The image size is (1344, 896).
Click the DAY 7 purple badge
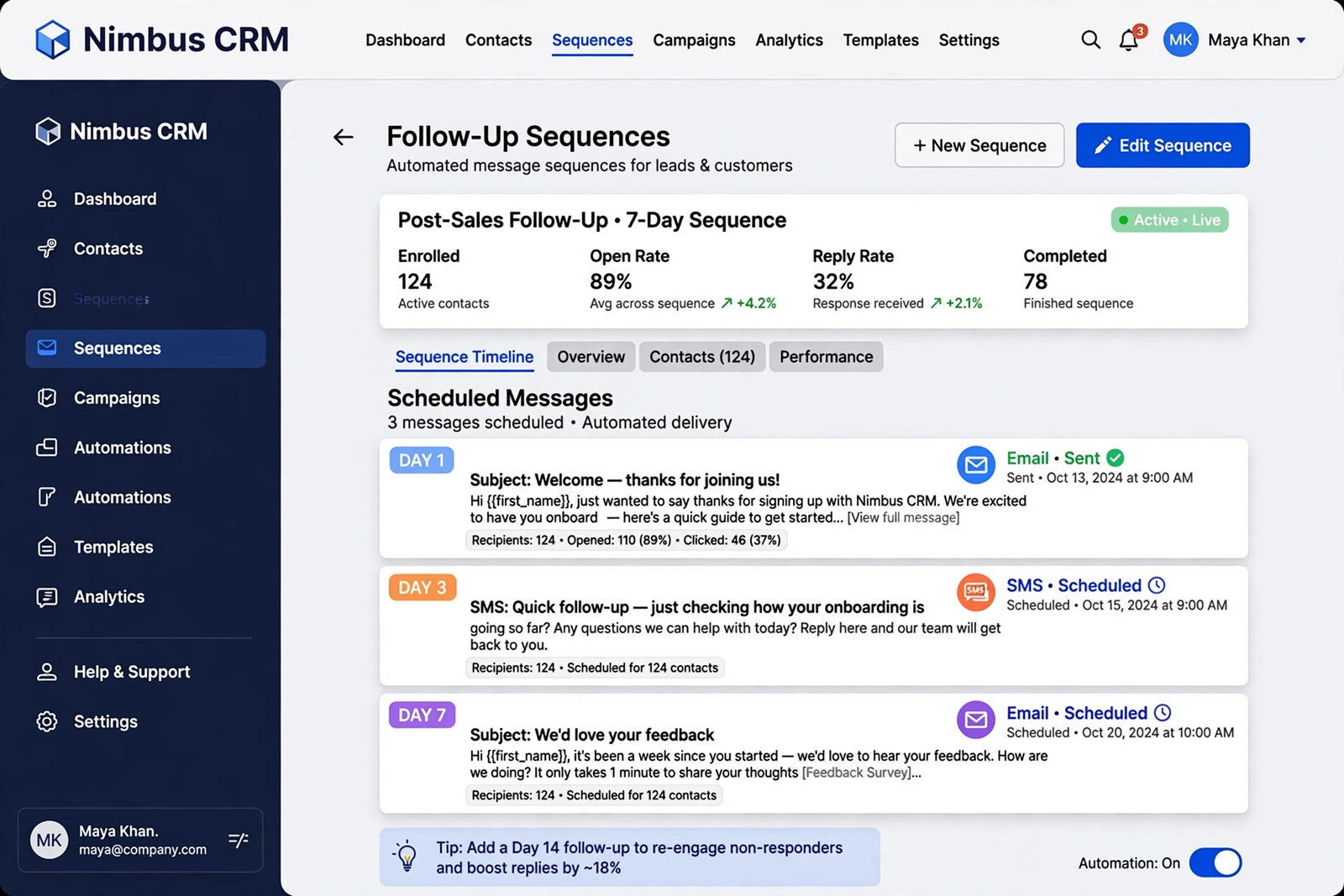click(x=423, y=715)
